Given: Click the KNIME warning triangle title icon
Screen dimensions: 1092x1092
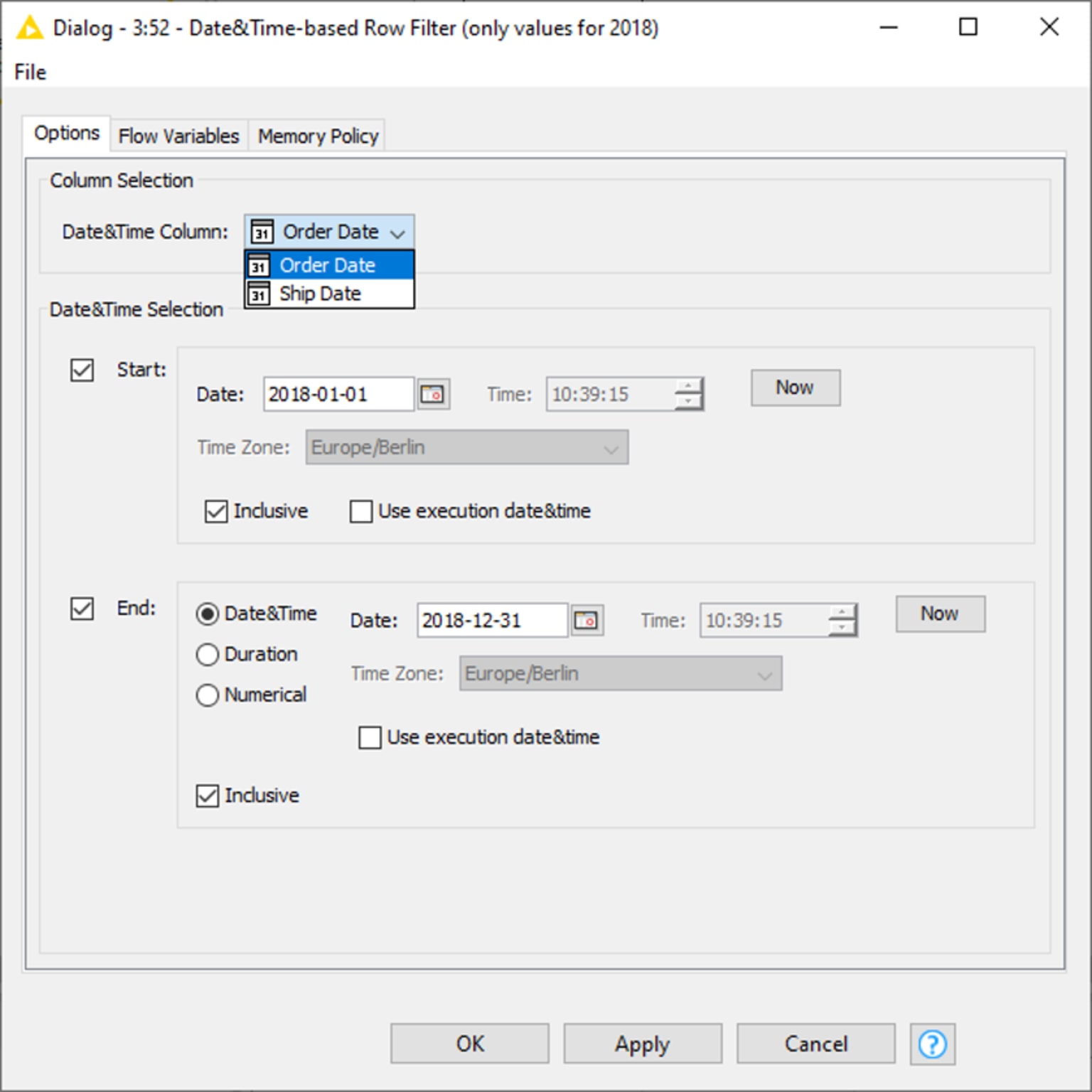Looking at the screenshot, I should pos(29,28).
